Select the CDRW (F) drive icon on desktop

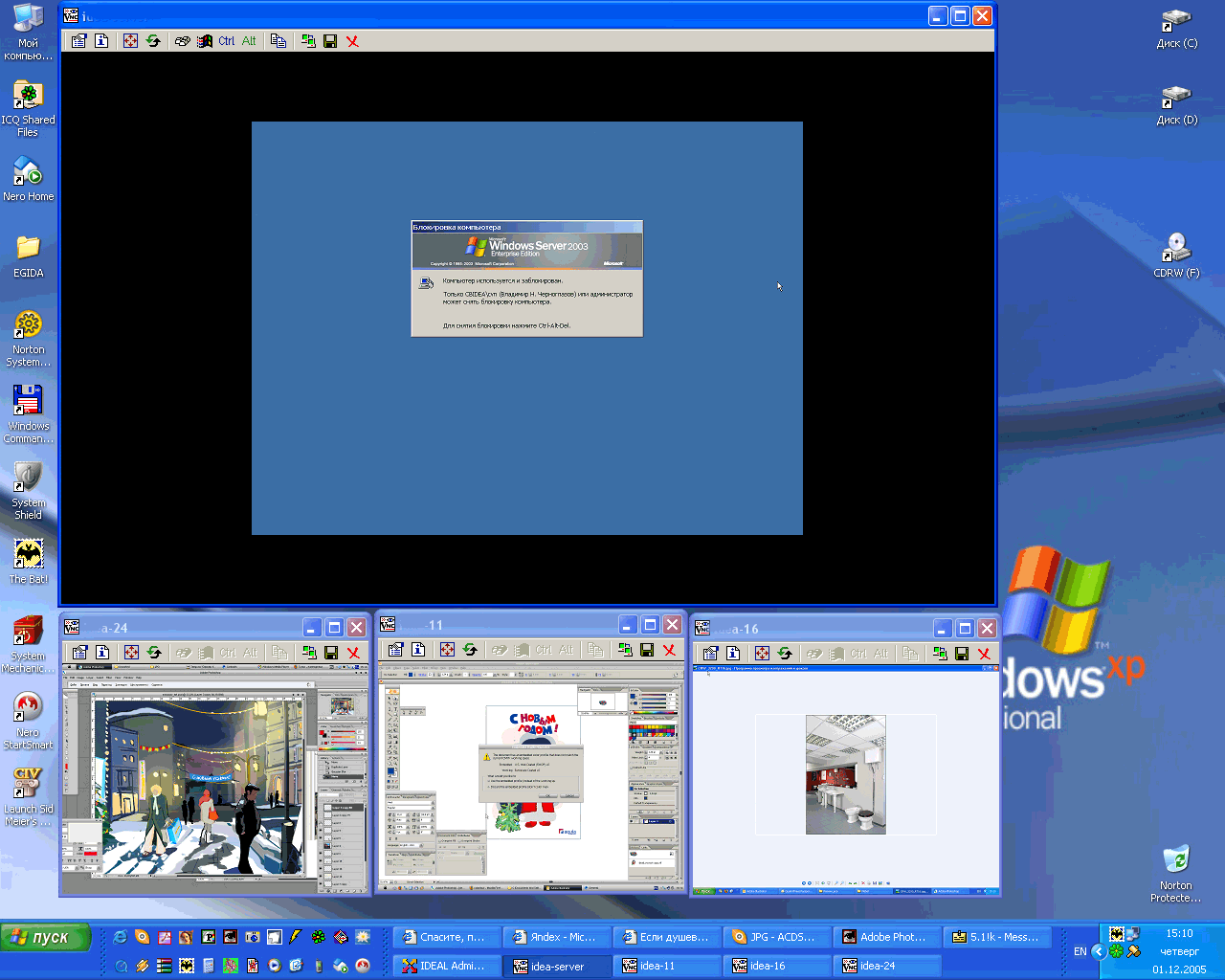[1176, 256]
